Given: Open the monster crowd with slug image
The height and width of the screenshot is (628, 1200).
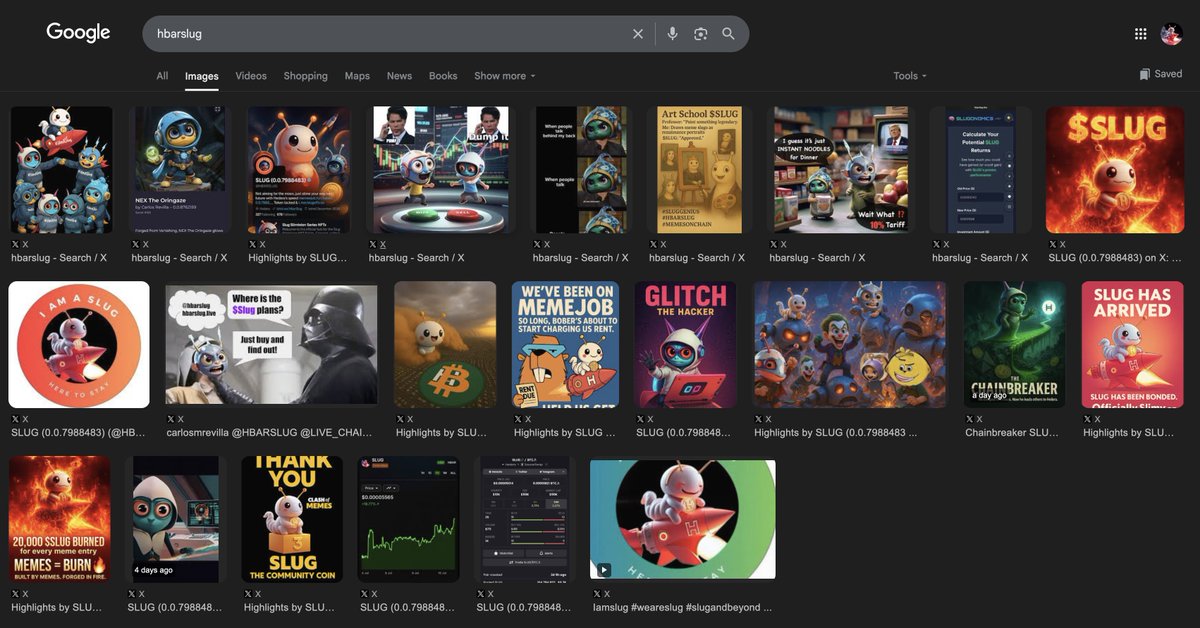Looking at the screenshot, I should point(850,345).
